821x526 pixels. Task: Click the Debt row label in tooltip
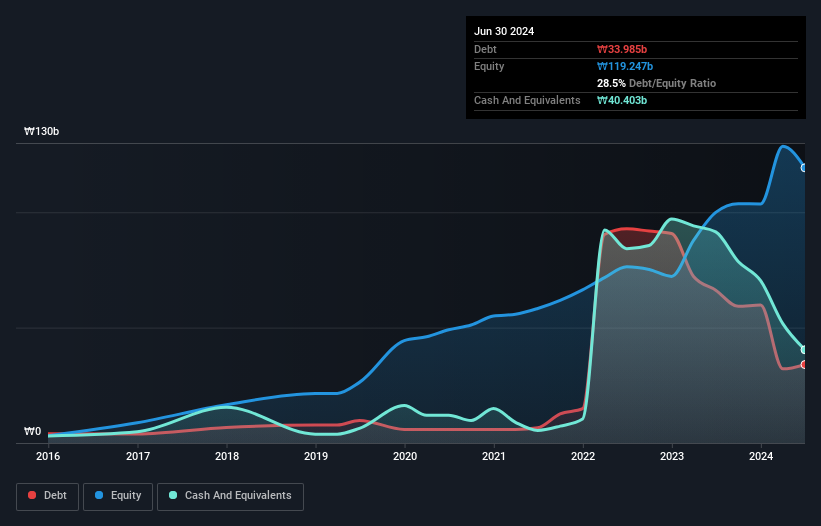click(485, 49)
